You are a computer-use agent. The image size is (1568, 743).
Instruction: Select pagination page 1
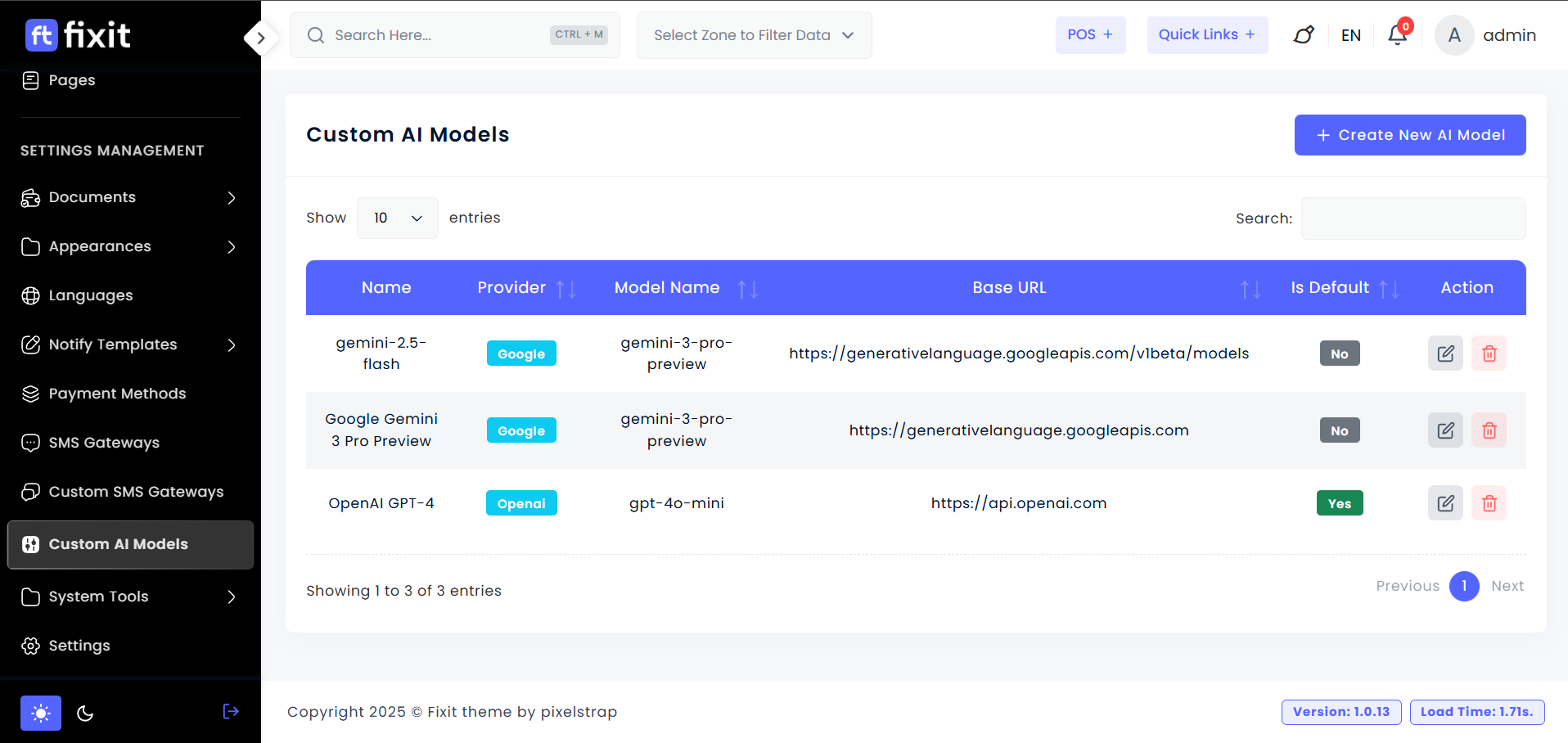click(x=1463, y=586)
